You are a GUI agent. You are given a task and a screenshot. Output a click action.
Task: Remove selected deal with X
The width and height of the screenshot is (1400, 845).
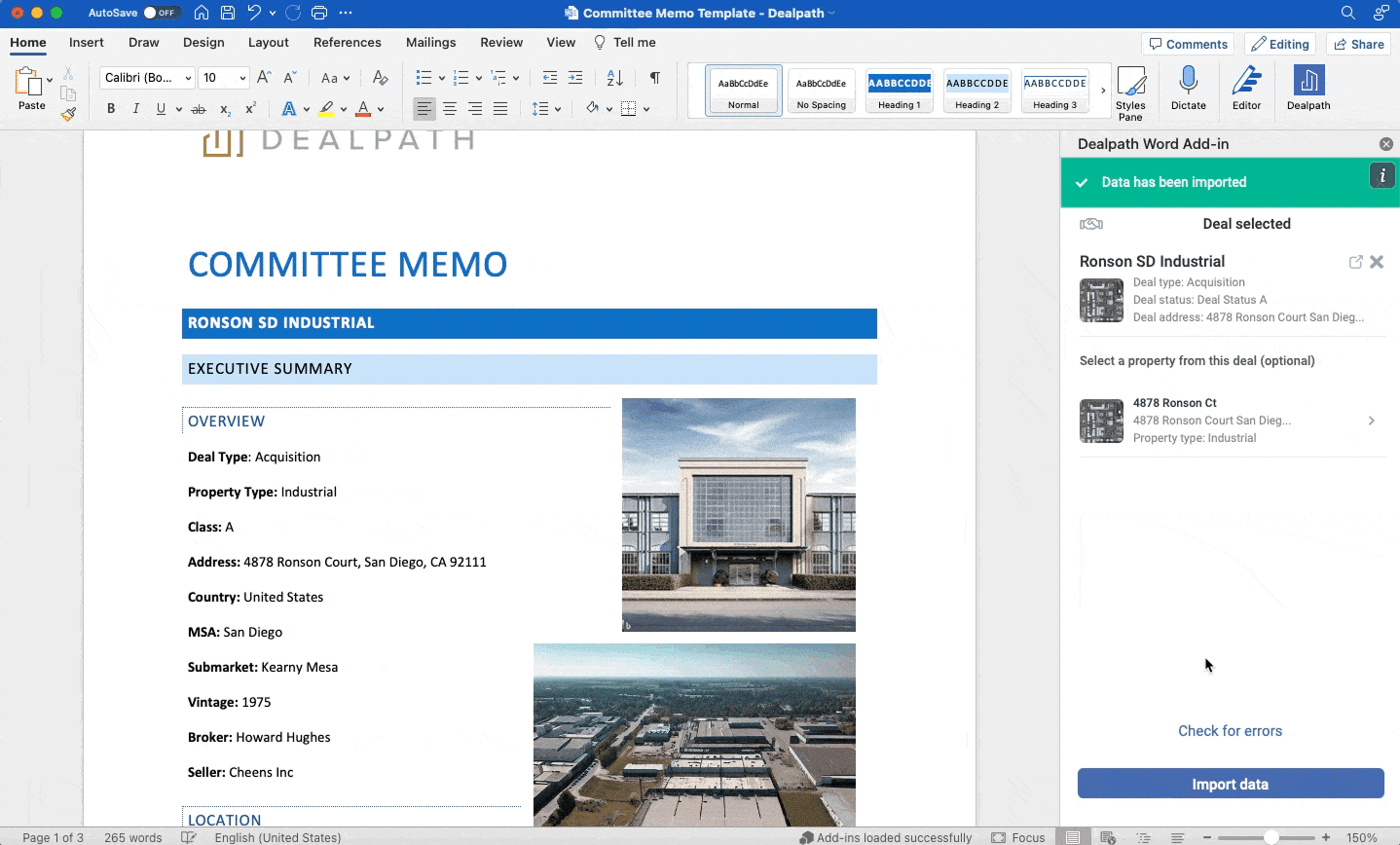tap(1377, 262)
